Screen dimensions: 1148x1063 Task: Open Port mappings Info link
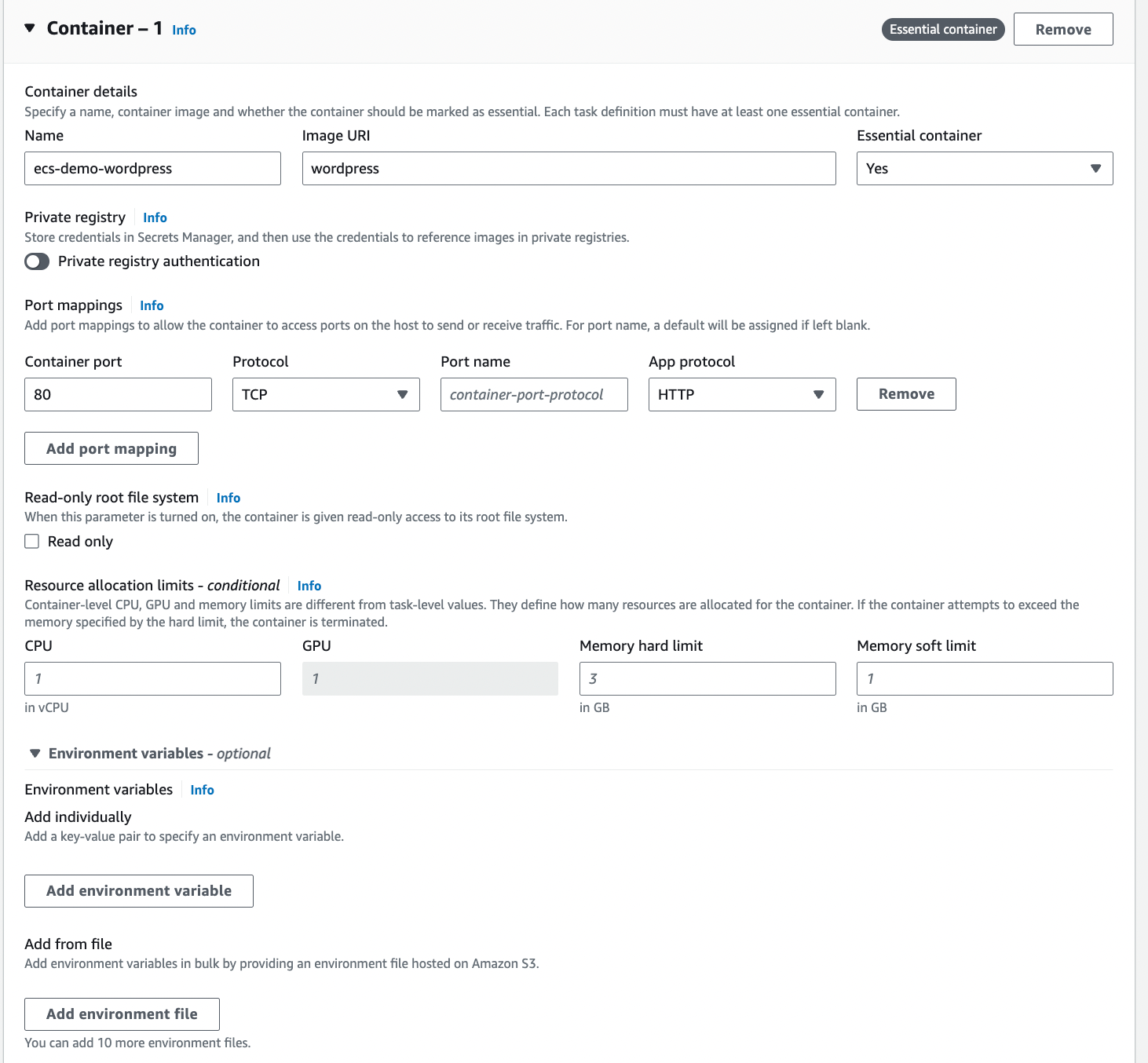pyautogui.click(x=152, y=305)
